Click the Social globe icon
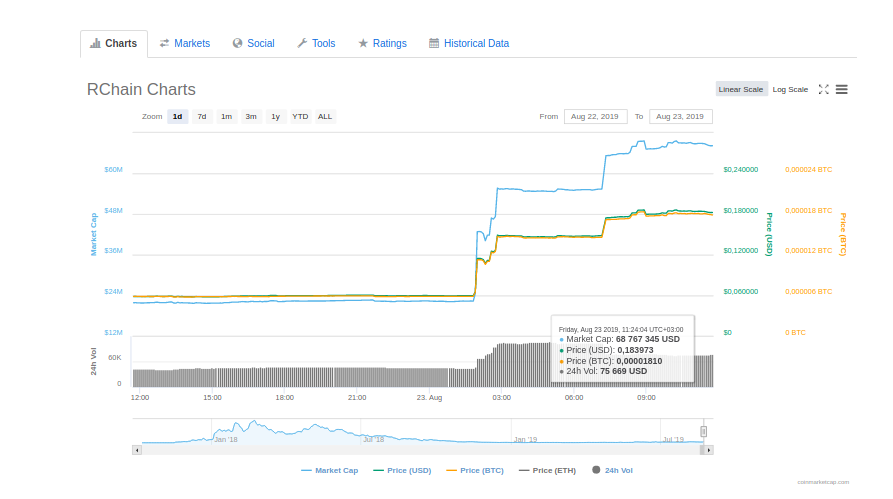 pyautogui.click(x=237, y=43)
